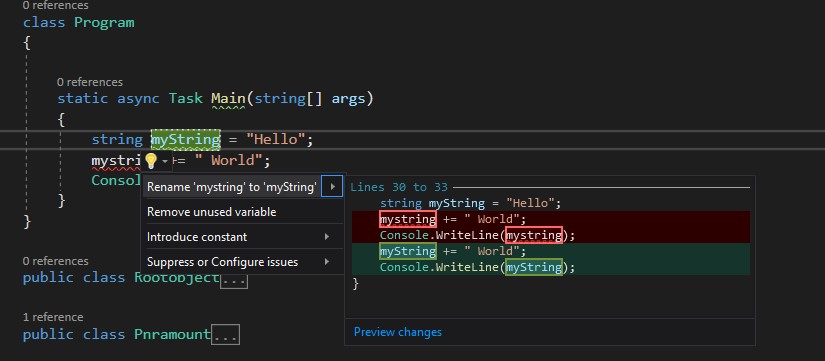This screenshot has height=361, width=825.
Task: Select Introduce constant menu entry
Action: pos(197,237)
